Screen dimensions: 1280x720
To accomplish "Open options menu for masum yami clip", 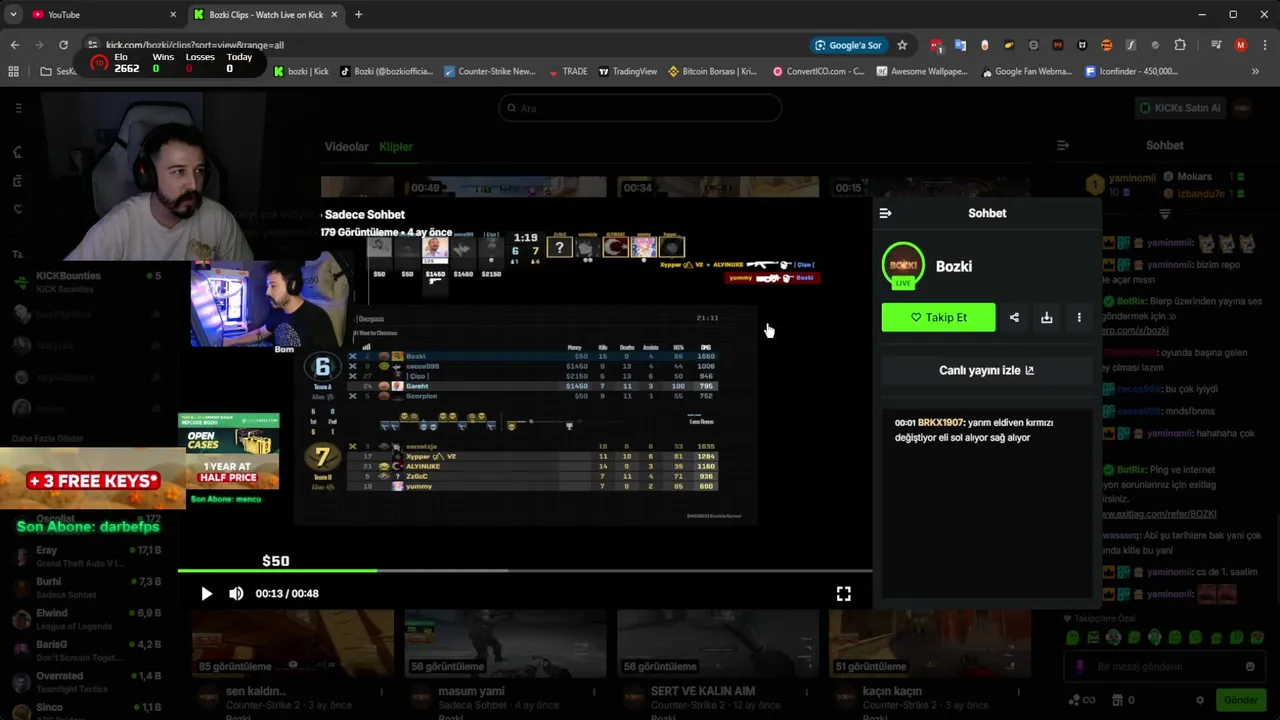I will (593, 692).
